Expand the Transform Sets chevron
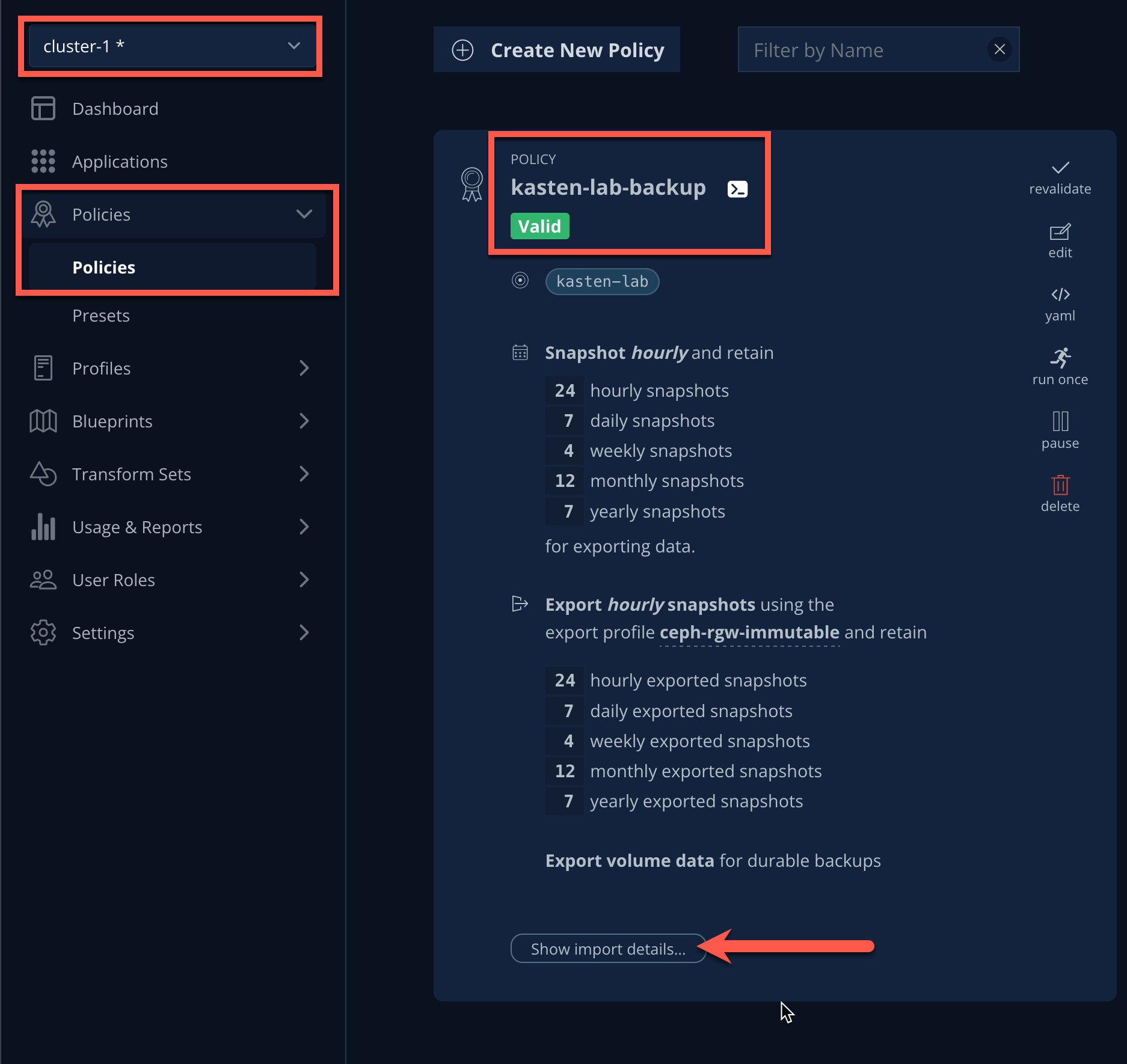Screen dimensions: 1127x1064 [304, 474]
